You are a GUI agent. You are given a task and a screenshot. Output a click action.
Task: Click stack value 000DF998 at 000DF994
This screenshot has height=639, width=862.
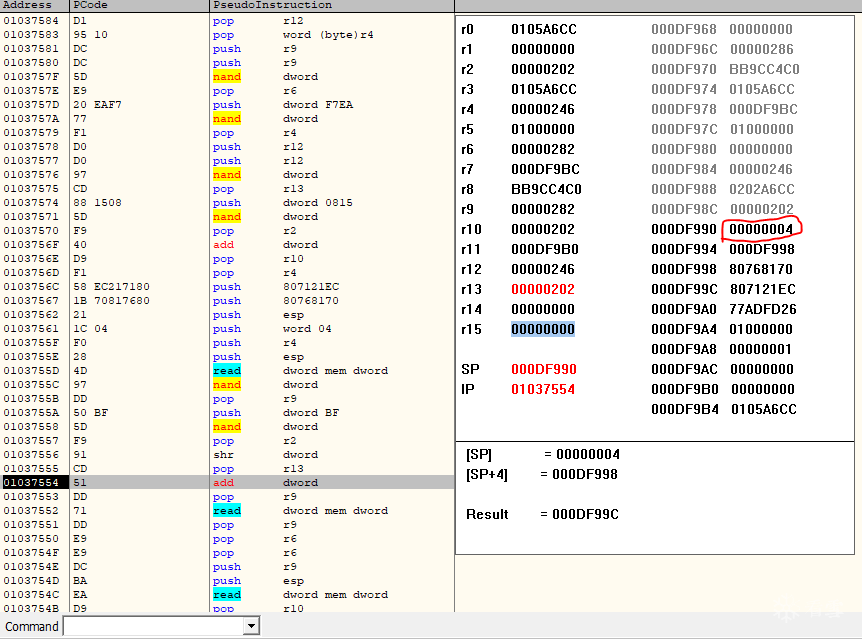[761, 249]
